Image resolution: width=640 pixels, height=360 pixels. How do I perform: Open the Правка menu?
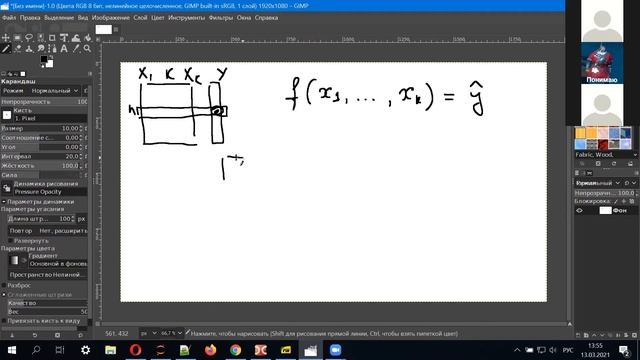30,18
